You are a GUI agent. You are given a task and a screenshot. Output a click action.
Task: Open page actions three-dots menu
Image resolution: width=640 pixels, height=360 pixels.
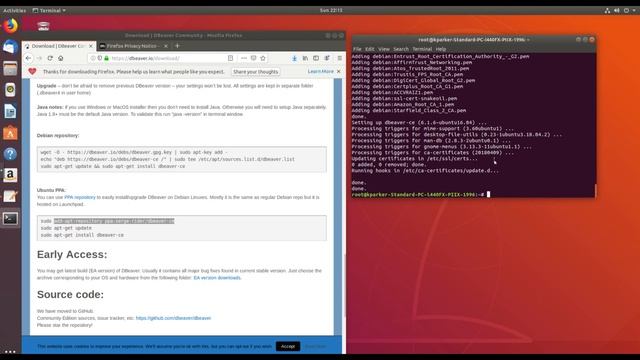244,58
